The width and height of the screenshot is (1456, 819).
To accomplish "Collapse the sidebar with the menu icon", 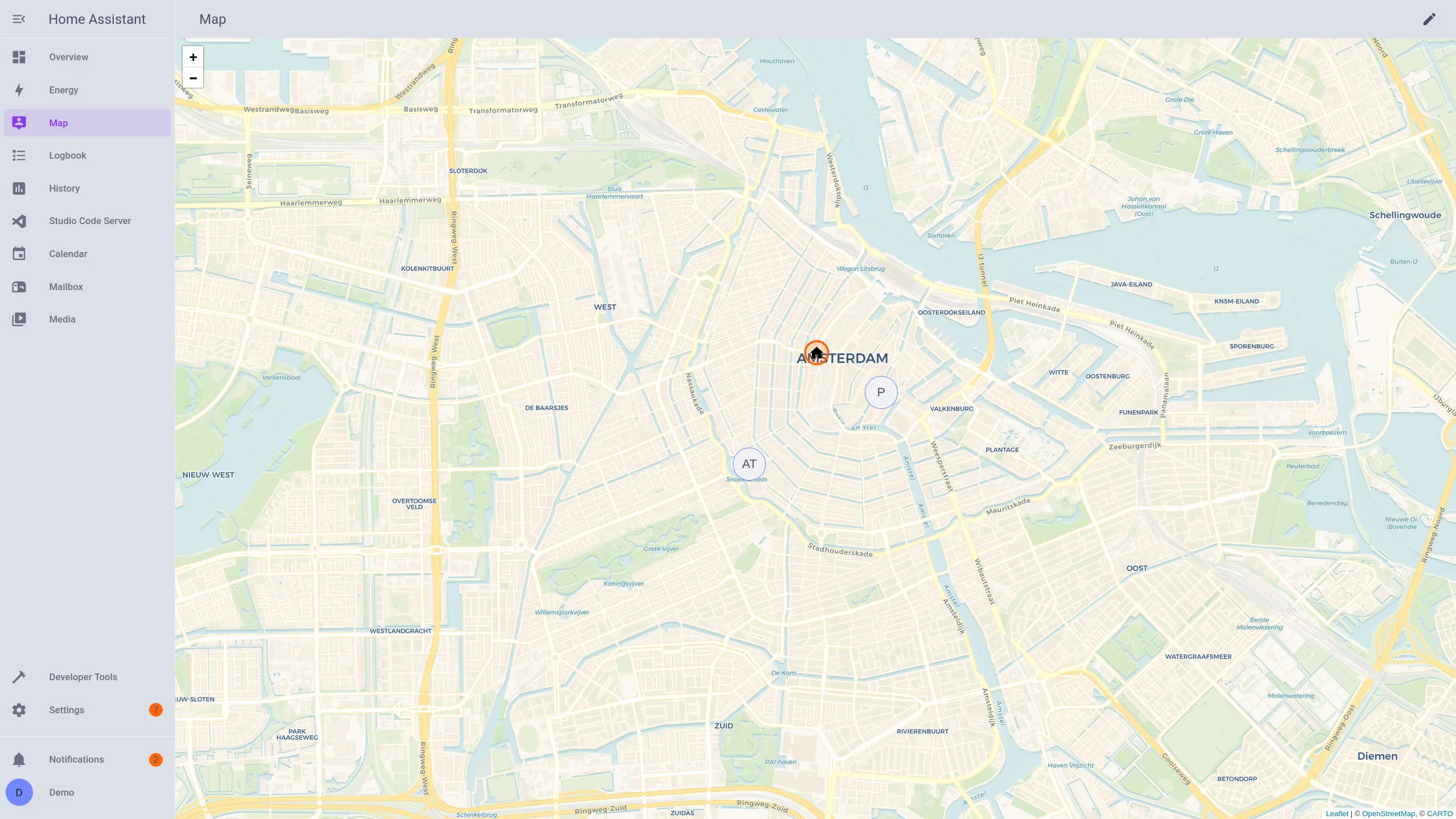I will pyautogui.click(x=19, y=19).
